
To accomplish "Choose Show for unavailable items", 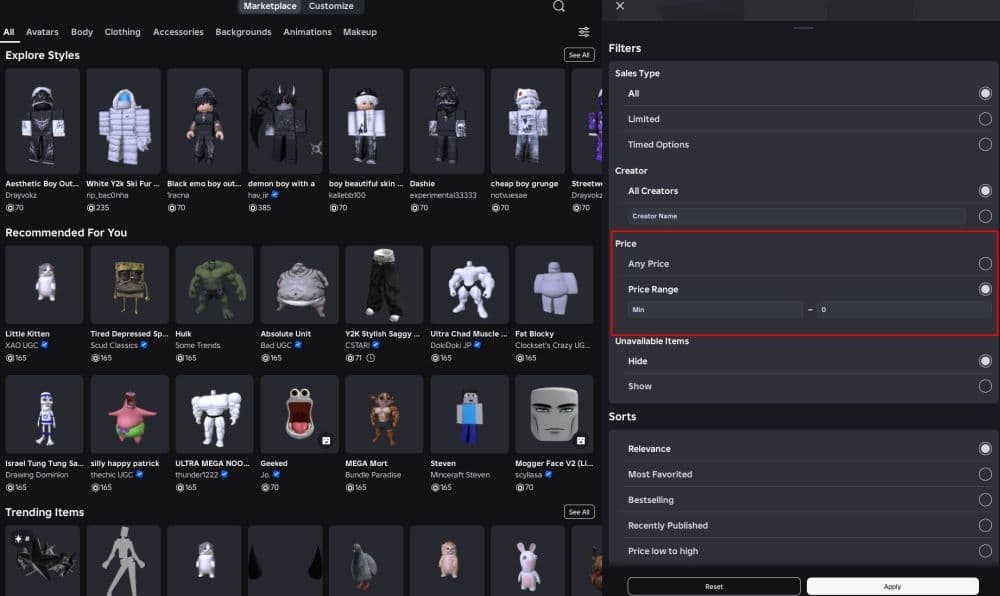I will [985, 386].
